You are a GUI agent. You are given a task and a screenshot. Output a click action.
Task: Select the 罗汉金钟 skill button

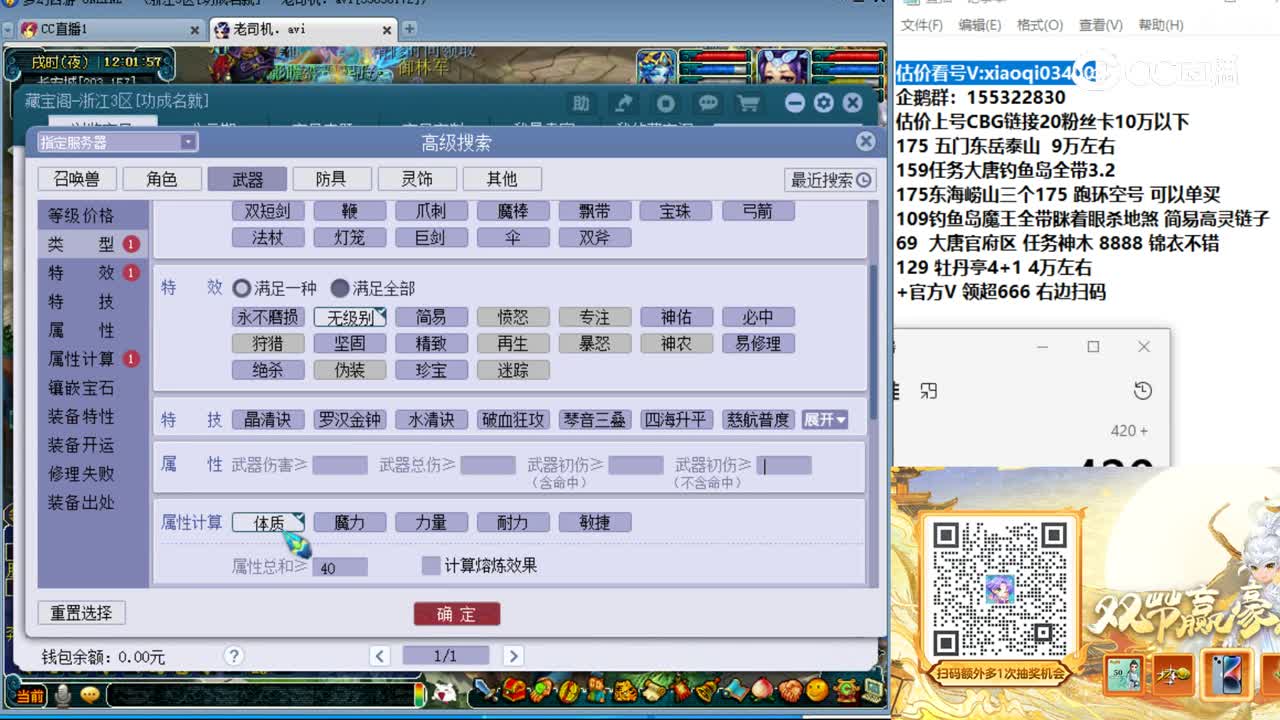click(350, 420)
